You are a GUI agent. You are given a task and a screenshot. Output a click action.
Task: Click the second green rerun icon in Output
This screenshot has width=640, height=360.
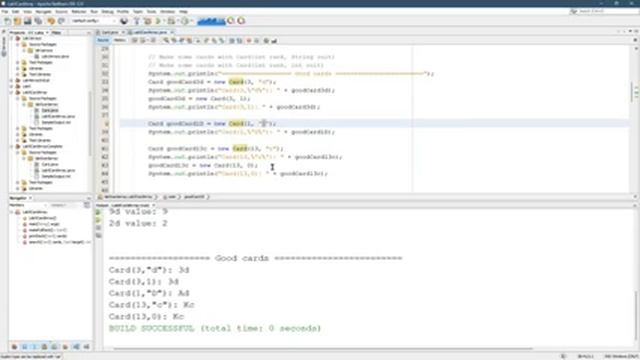[98, 220]
